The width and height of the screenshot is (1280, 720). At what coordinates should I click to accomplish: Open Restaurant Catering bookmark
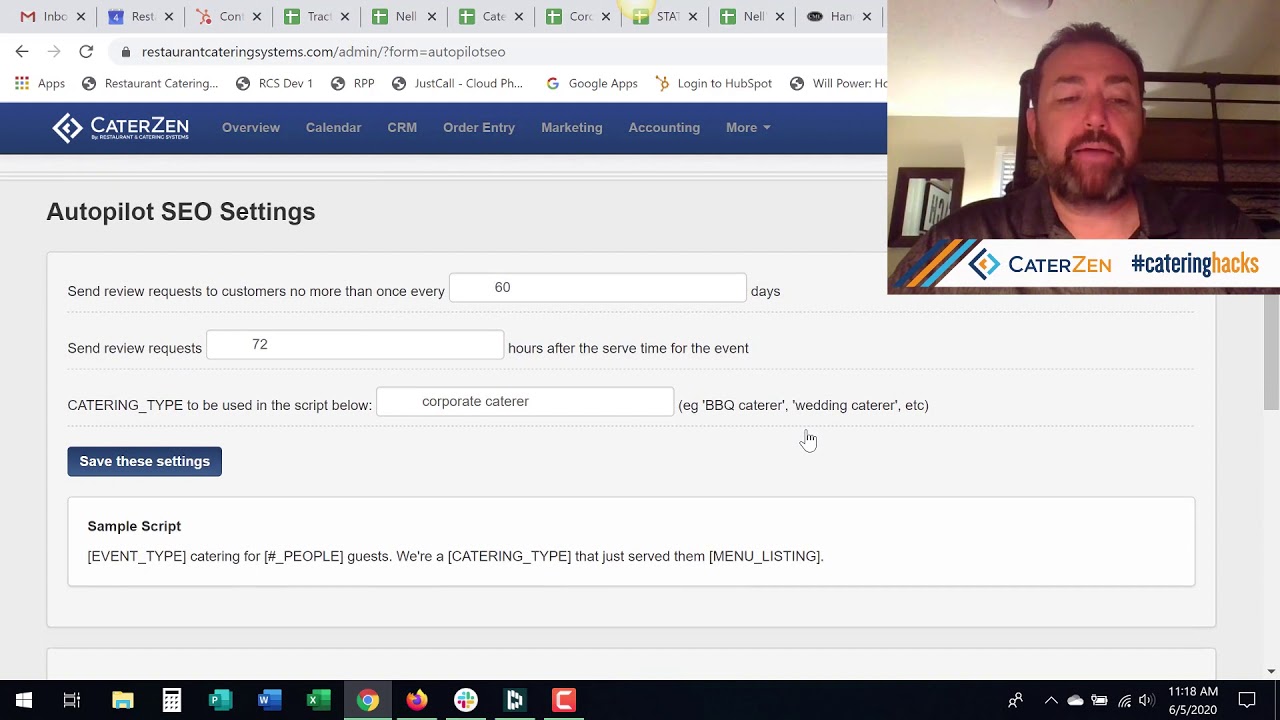click(150, 83)
